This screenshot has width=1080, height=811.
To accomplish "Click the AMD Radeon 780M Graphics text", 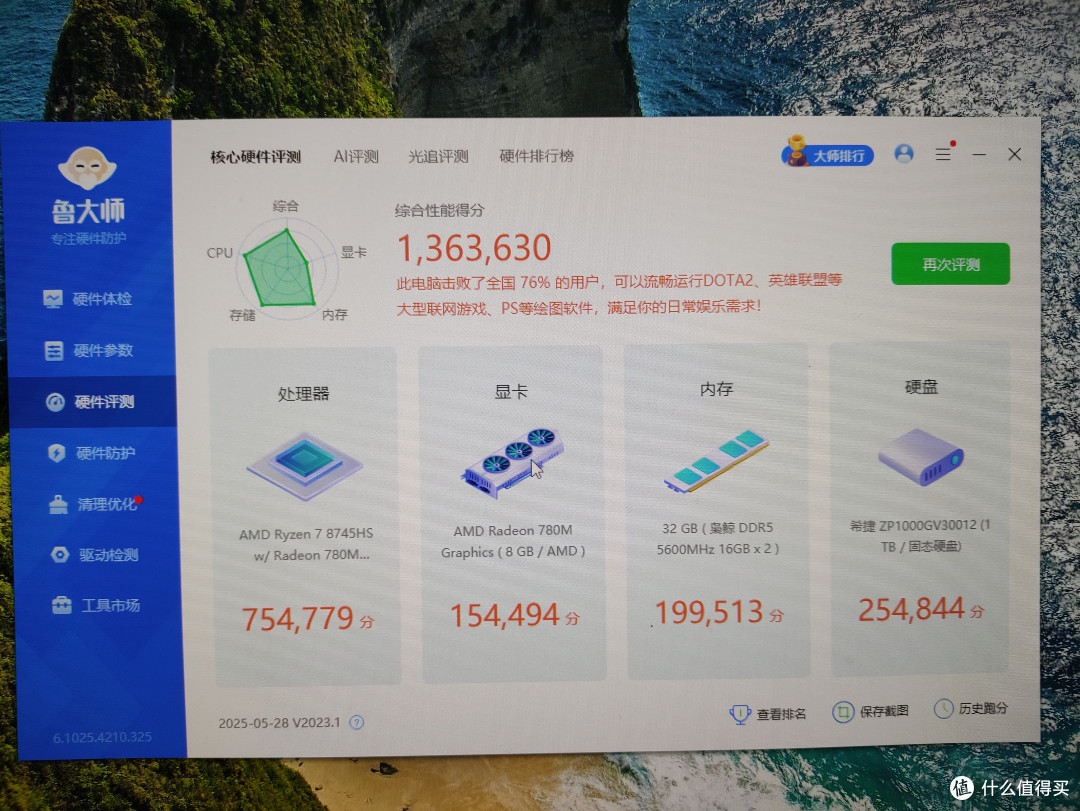I will pyautogui.click(x=513, y=541).
